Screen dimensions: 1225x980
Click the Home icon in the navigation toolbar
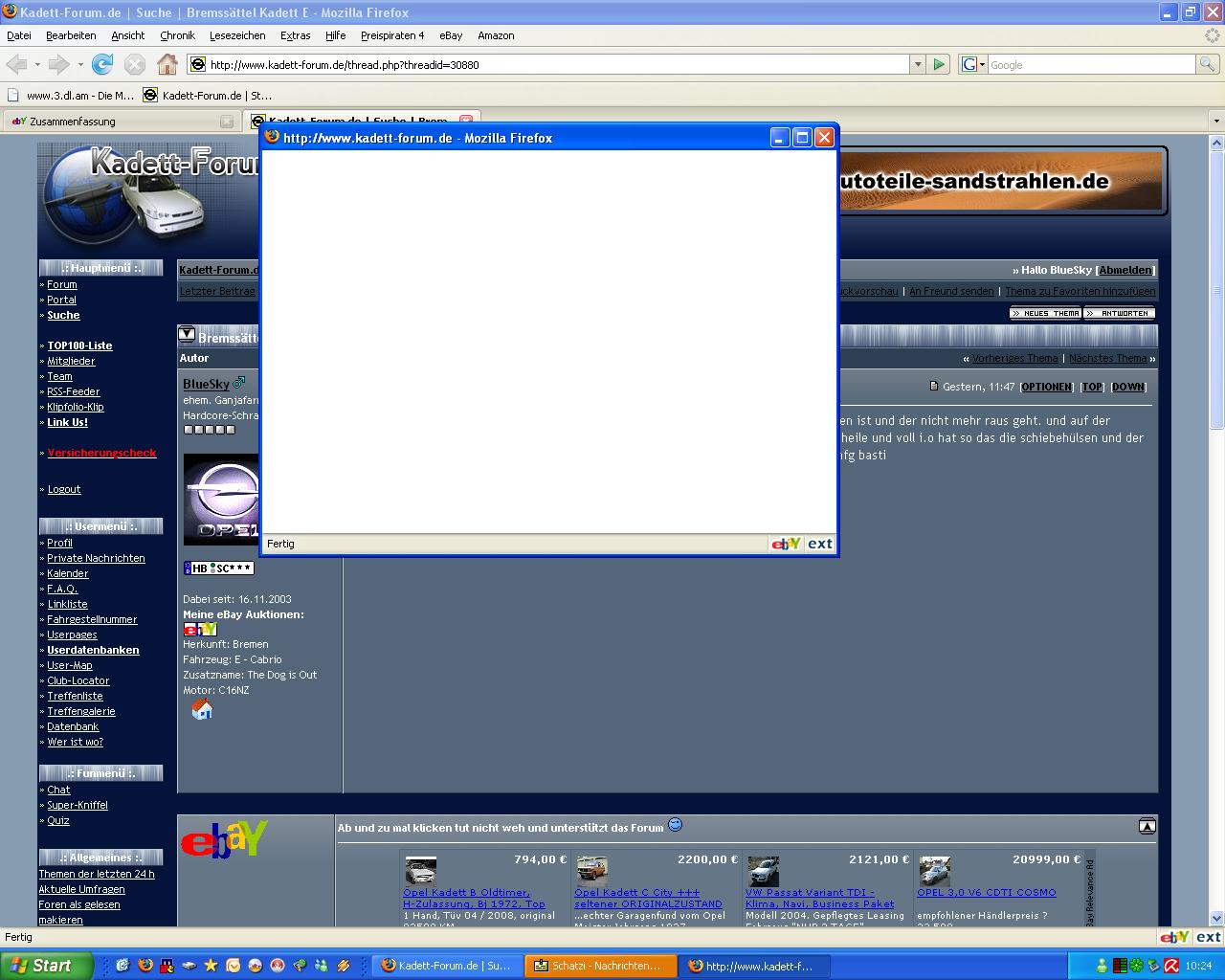[167, 64]
